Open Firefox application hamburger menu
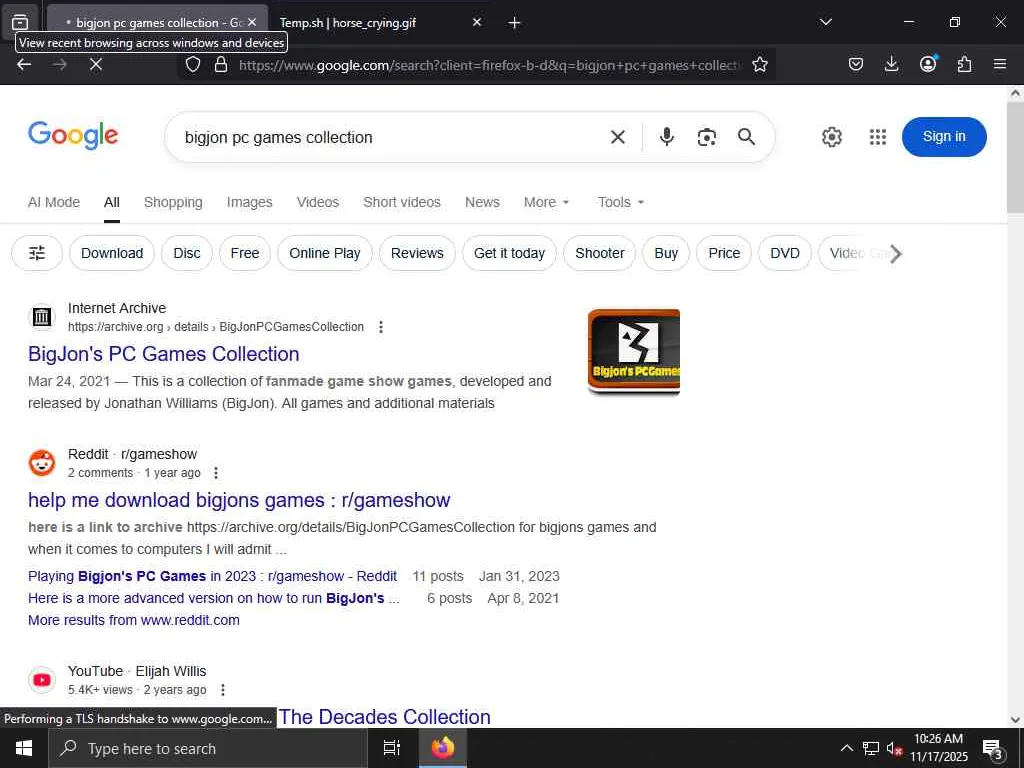This screenshot has height=768, width=1024. coord(1000,64)
